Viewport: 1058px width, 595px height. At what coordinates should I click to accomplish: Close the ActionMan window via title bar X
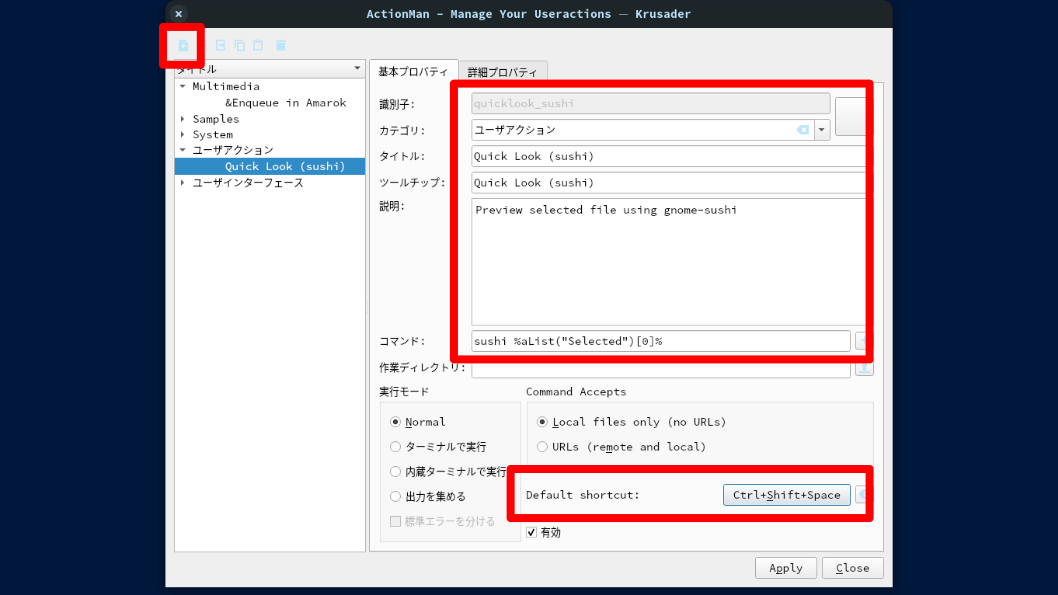click(178, 14)
